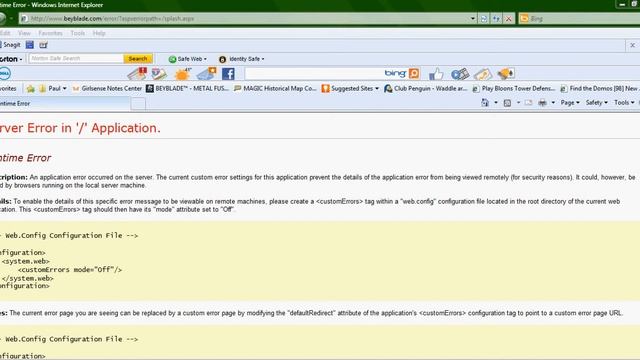Open the coupons tag toolbar icon
The image size is (640, 360).
click(x=483, y=74)
